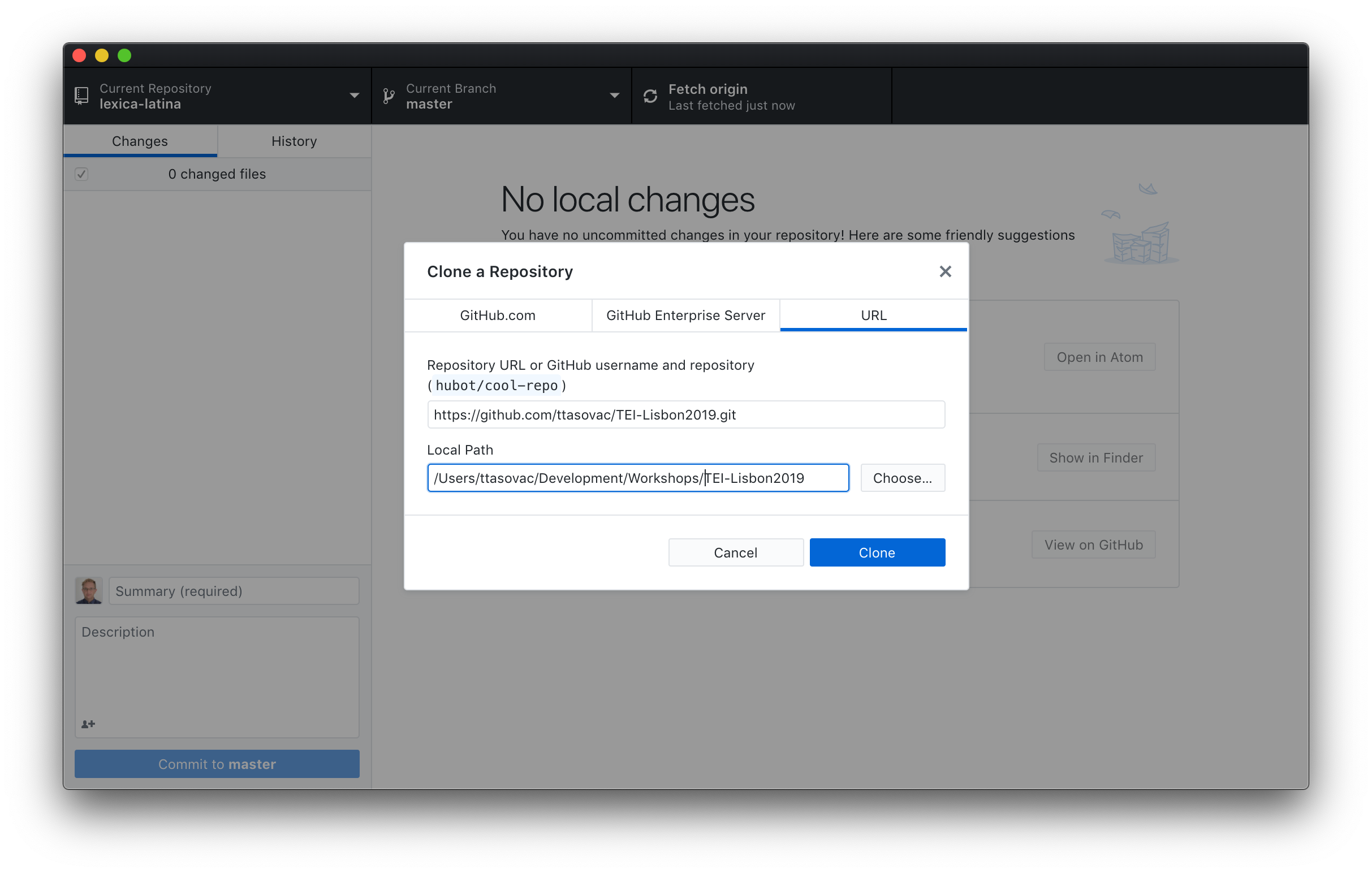Click Fetch origin in the toolbar
The height and width of the screenshot is (873, 1372).
coord(761,96)
